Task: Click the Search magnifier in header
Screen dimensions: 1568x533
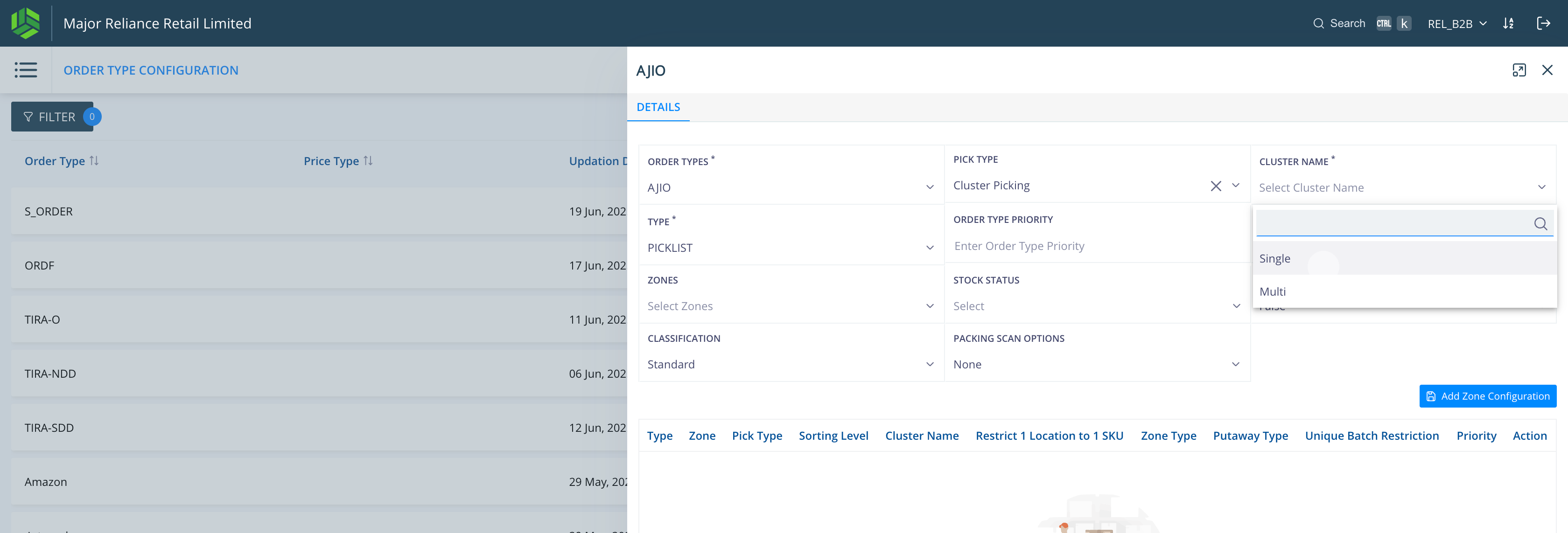Action: tap(1318, 23)
